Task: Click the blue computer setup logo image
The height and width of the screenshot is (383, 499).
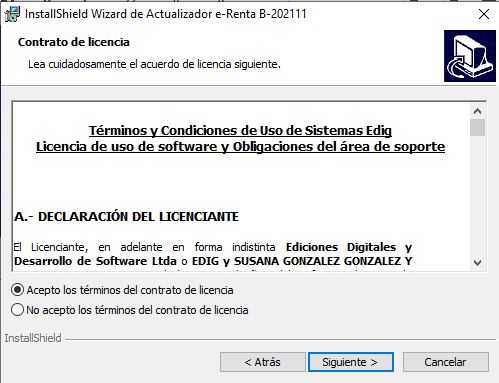Action: [x=470, y=56]
